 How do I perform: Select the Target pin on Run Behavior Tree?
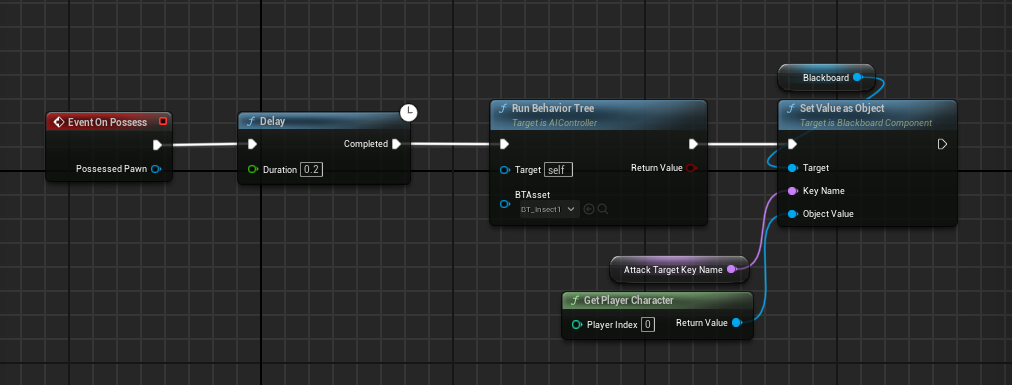pyautogui.click(x=505, y=170)
